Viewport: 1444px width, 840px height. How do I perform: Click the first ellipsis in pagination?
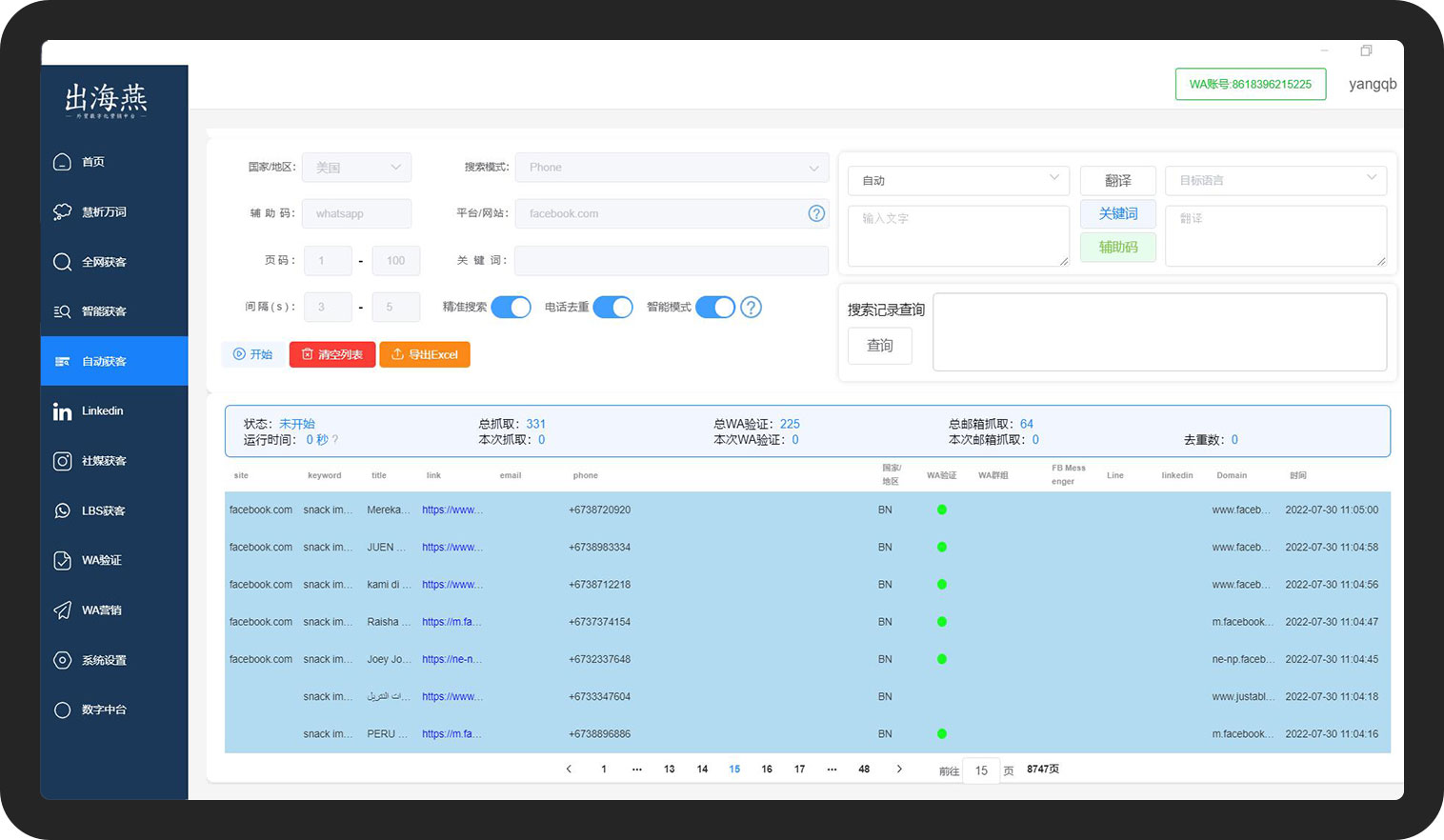[x=637, y=770]
